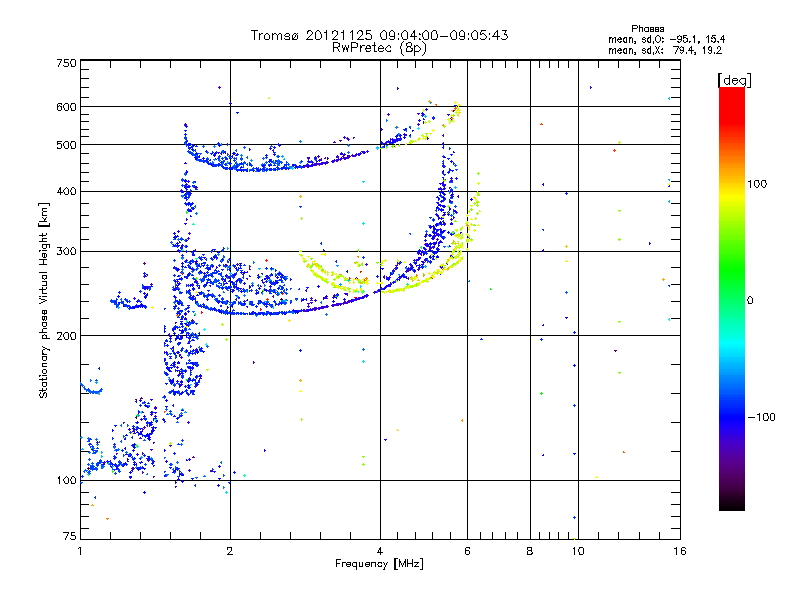Viewport: 800px width, 600px height.
Task: Click the y-axis tick label '200'
Action: coord(66,336)
